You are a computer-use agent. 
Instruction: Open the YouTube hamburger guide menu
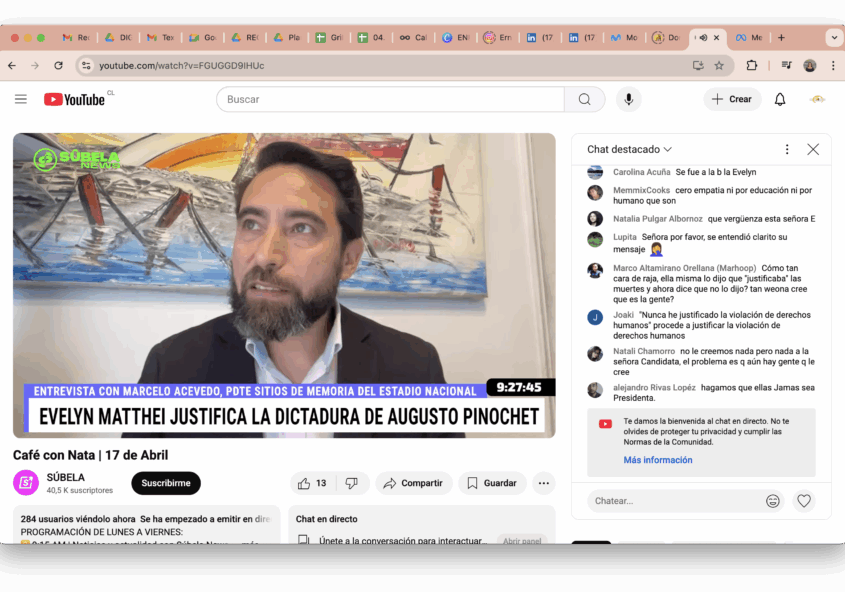point(20,99)
